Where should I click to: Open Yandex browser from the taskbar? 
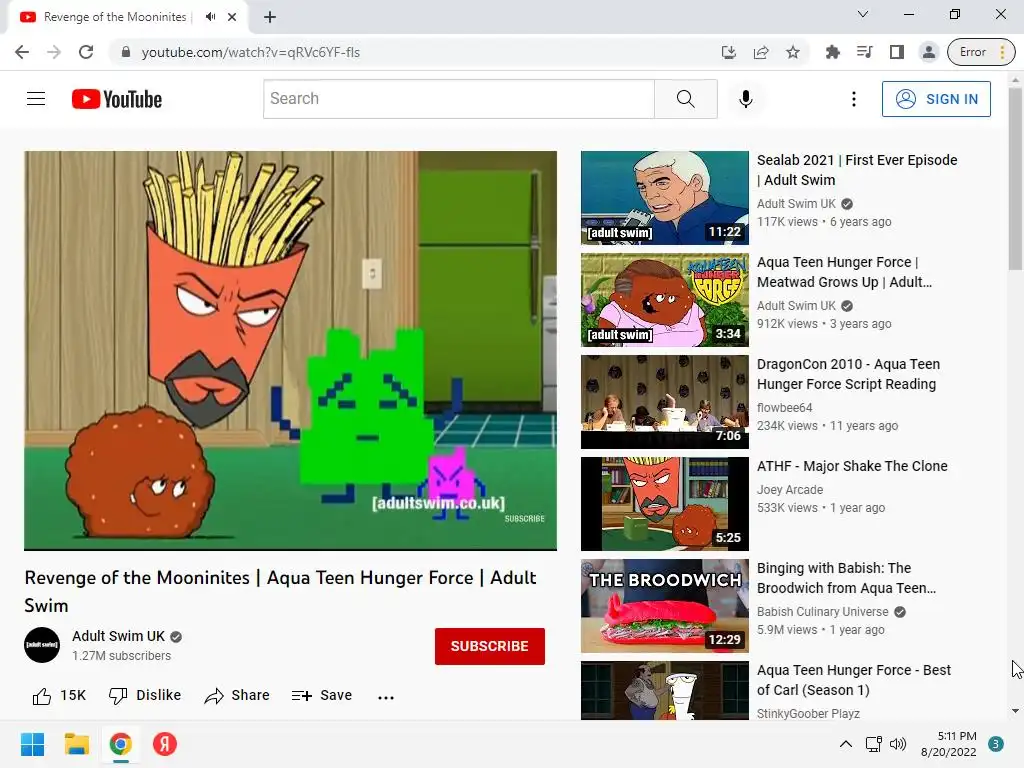click(x=165, y=744)
